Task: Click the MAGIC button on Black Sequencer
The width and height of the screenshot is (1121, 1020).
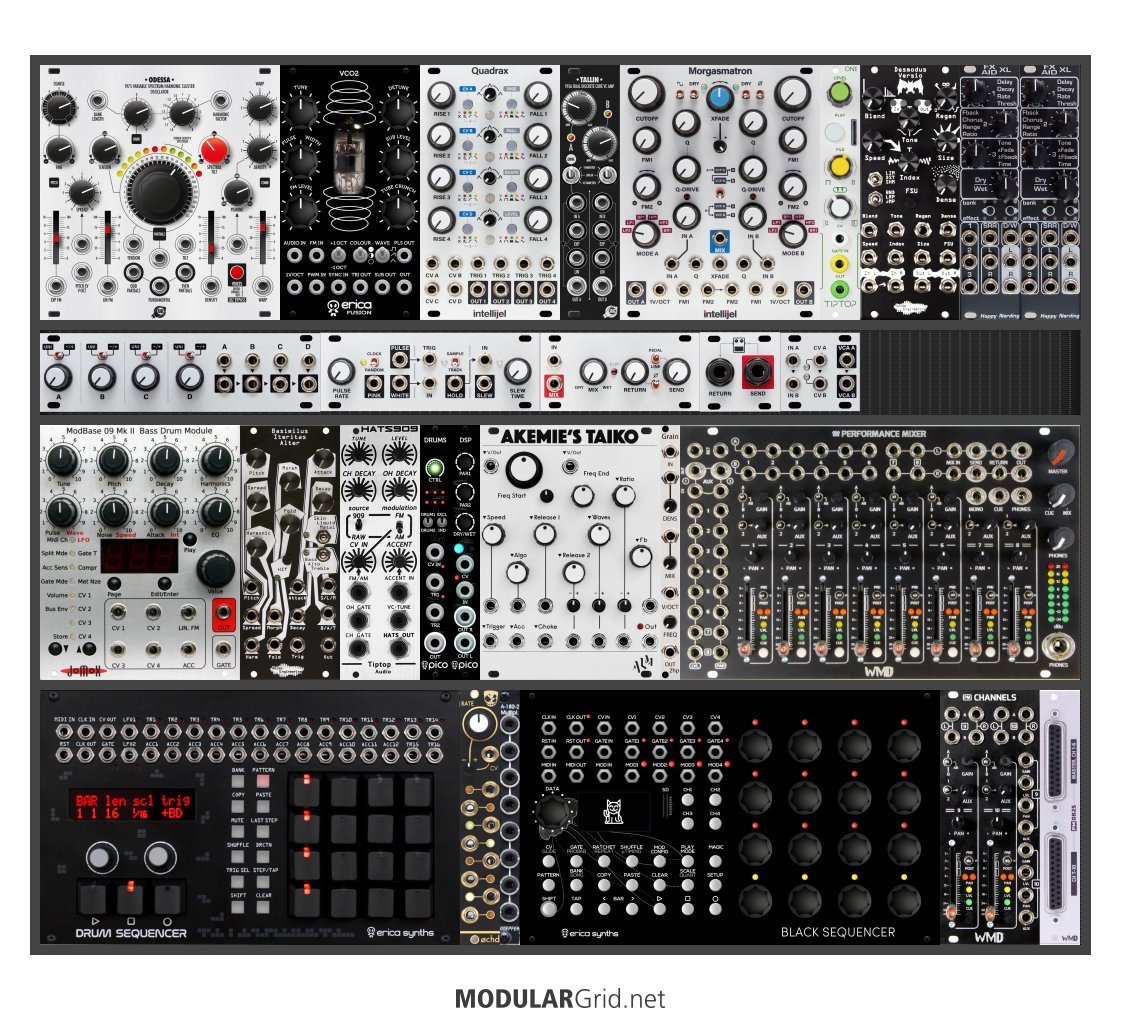Action: coord(715,859)
